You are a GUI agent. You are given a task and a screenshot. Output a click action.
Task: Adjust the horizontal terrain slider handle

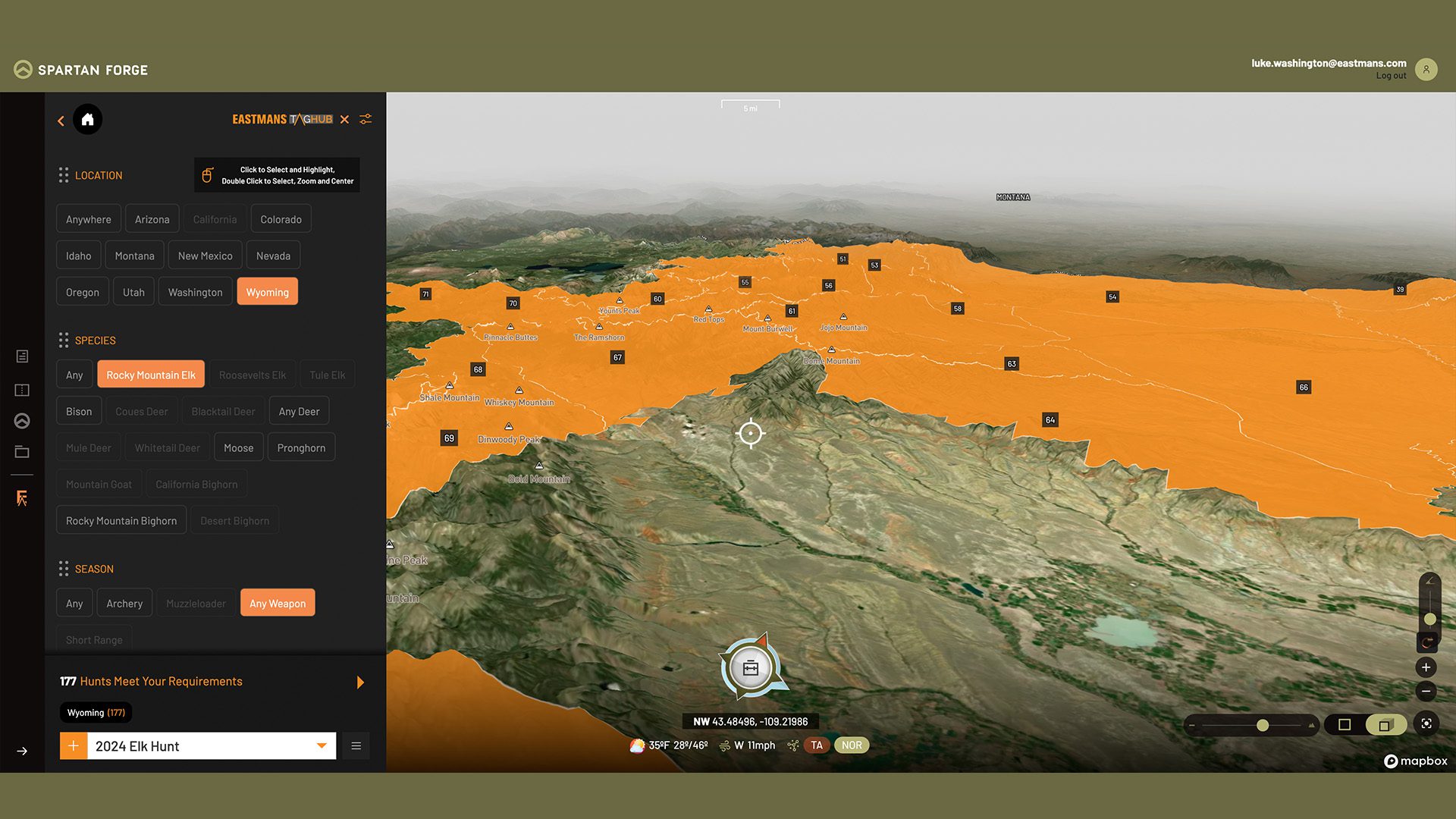[1263, 726]
